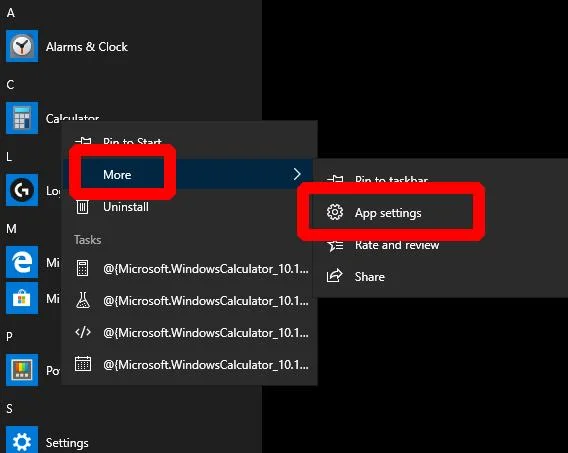Click the date calculation calendar task icon

tap(83, 364)
